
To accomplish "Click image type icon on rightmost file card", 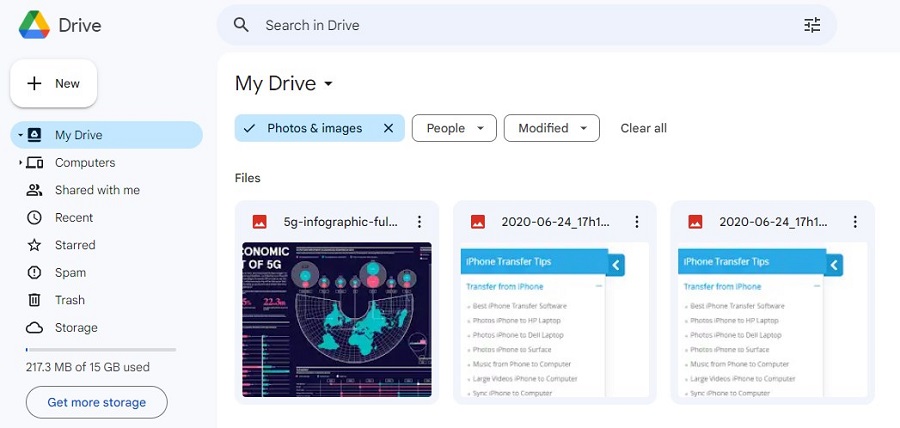I will (695, 221).
